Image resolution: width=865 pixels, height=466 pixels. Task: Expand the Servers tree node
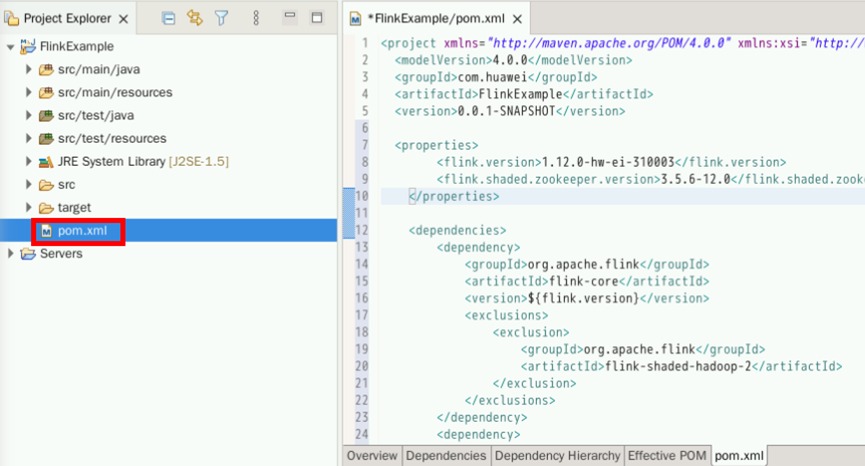(11, 254)
